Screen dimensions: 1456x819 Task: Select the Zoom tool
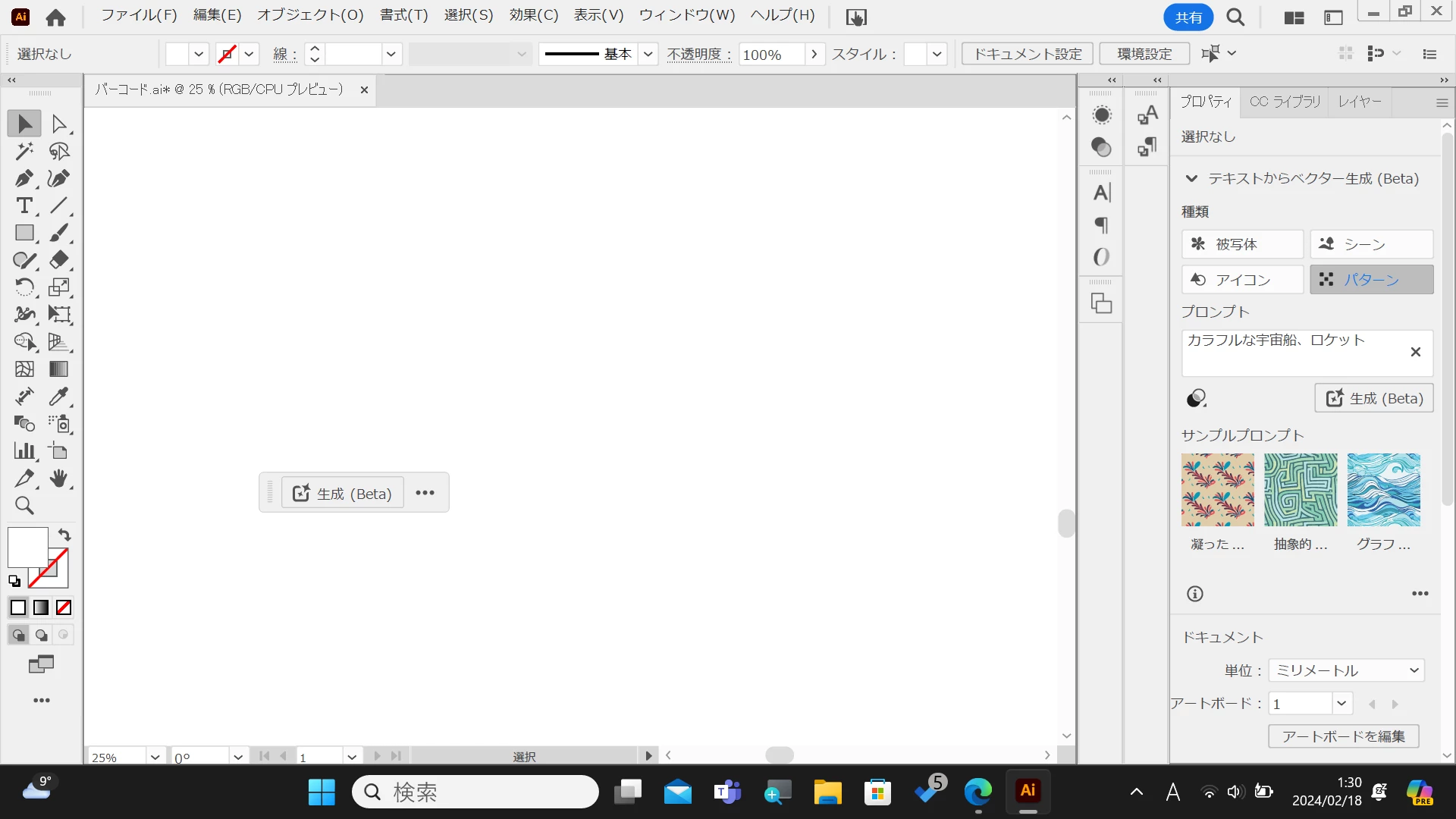[24, 506]
